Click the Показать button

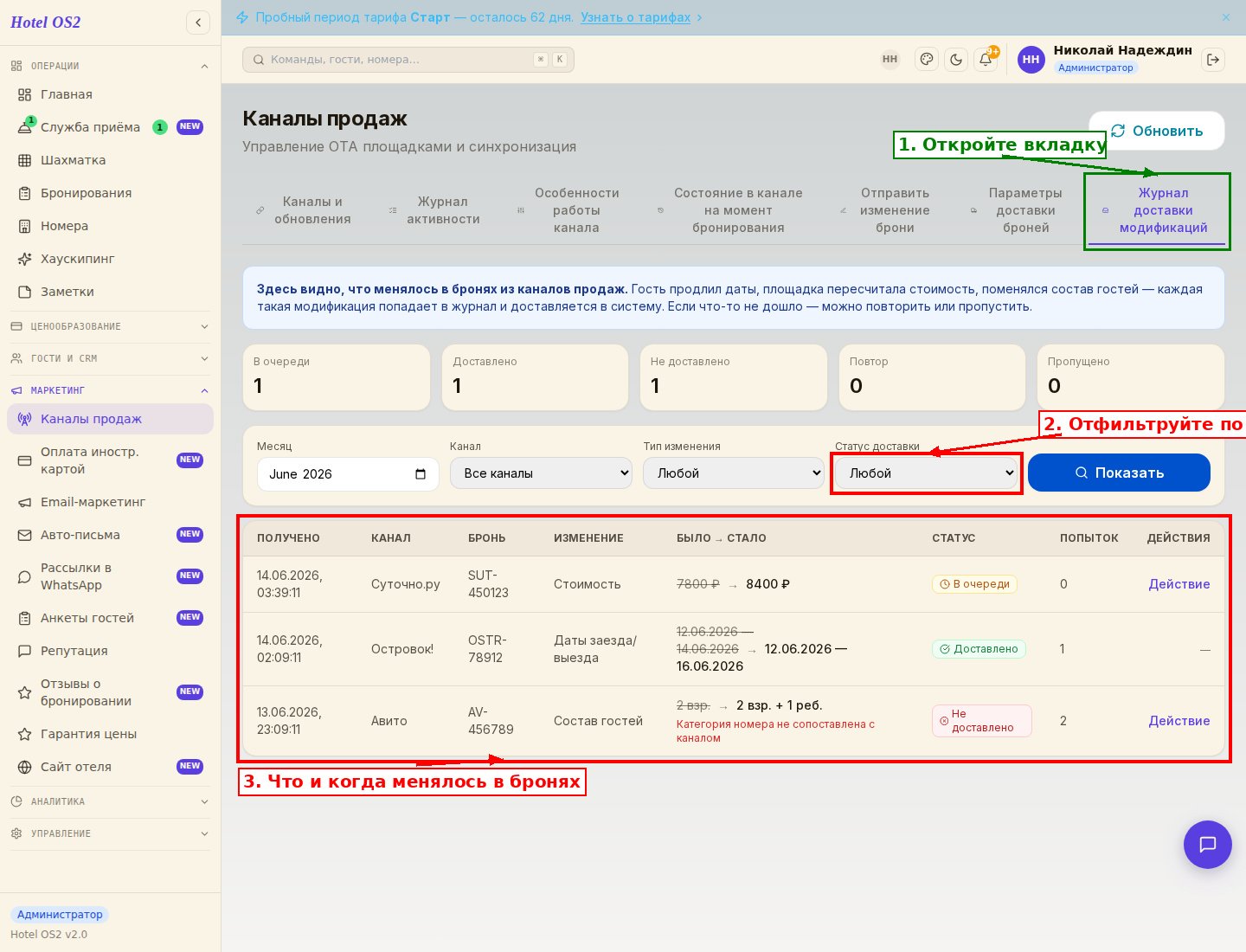[1119, 473]
